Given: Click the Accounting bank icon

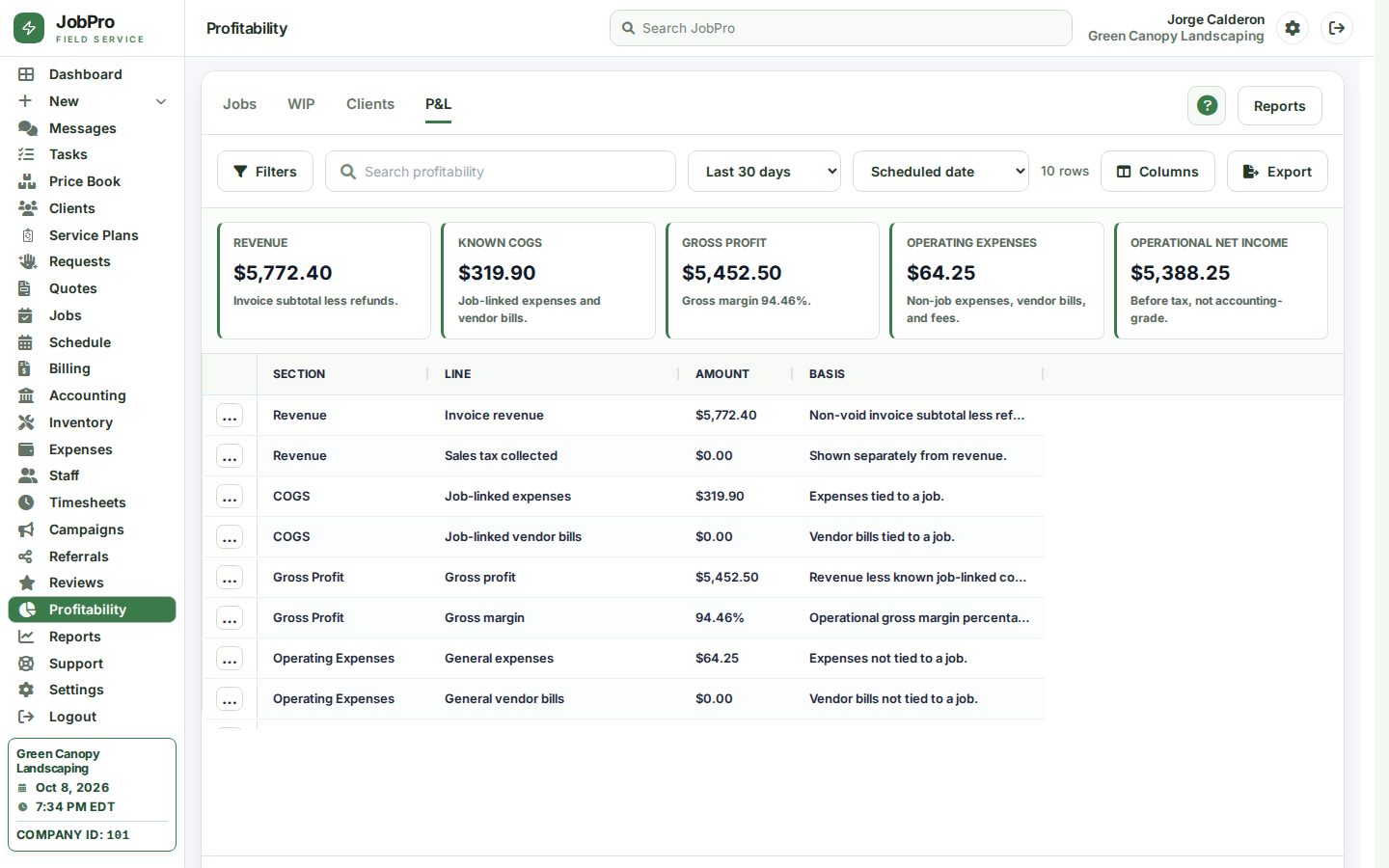Looking at the screenshot, I should 26,395.
